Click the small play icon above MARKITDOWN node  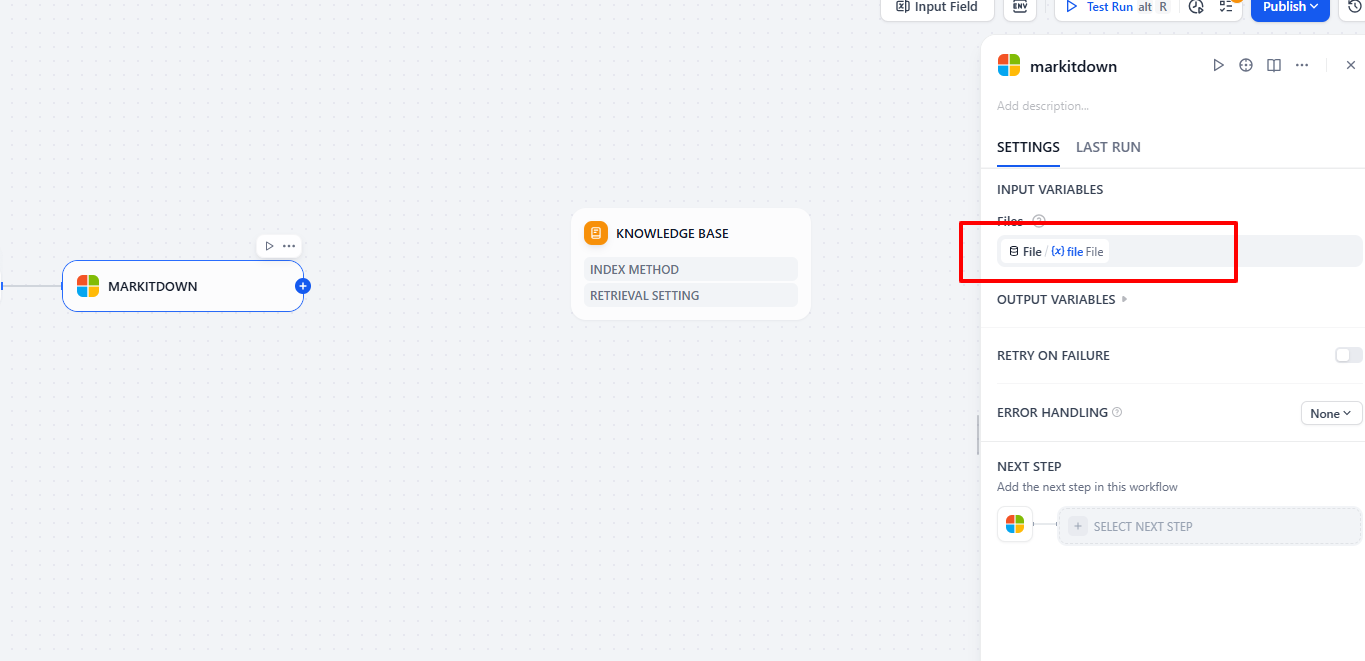coord(269,246)
